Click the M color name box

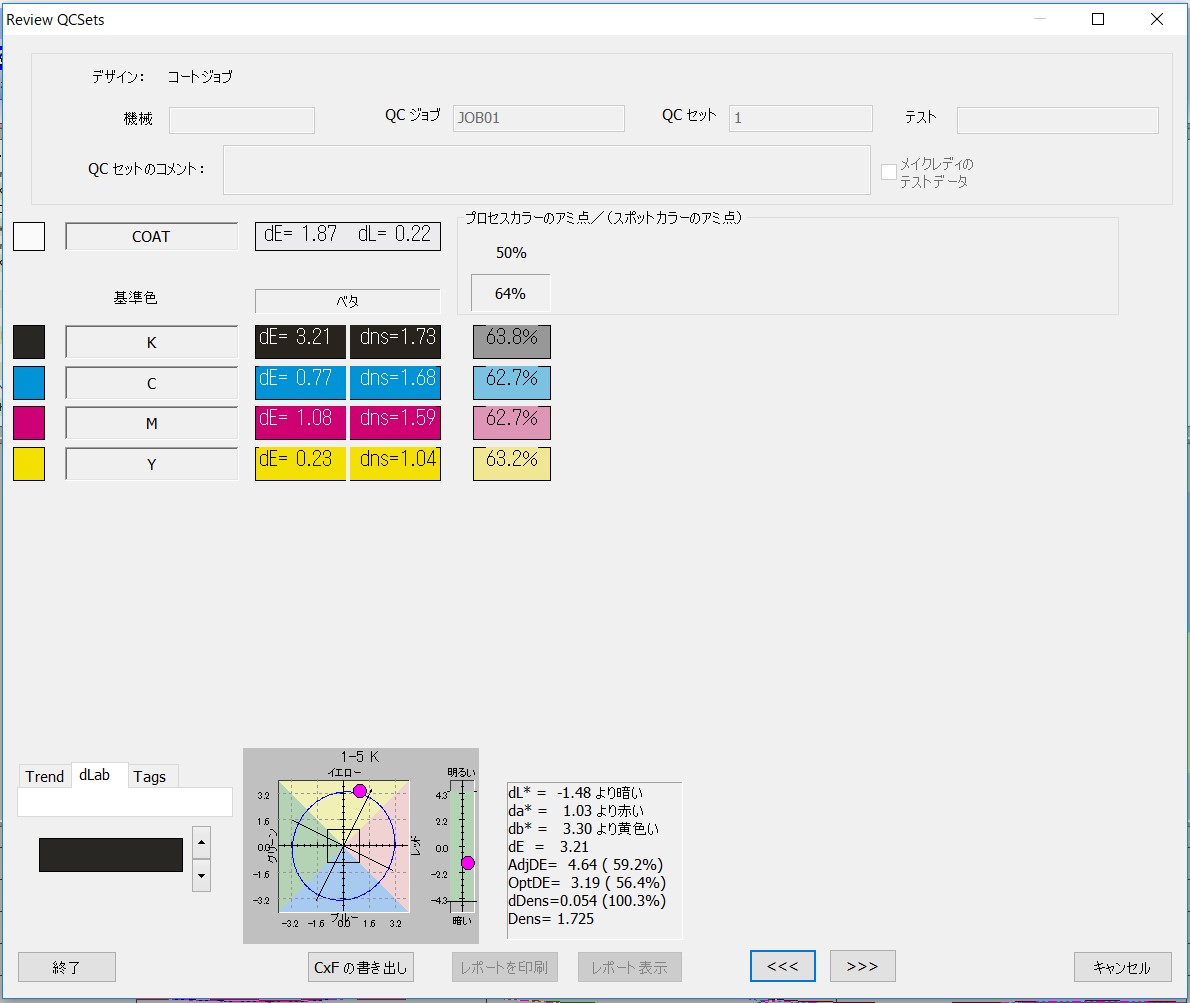coord(151,423)
